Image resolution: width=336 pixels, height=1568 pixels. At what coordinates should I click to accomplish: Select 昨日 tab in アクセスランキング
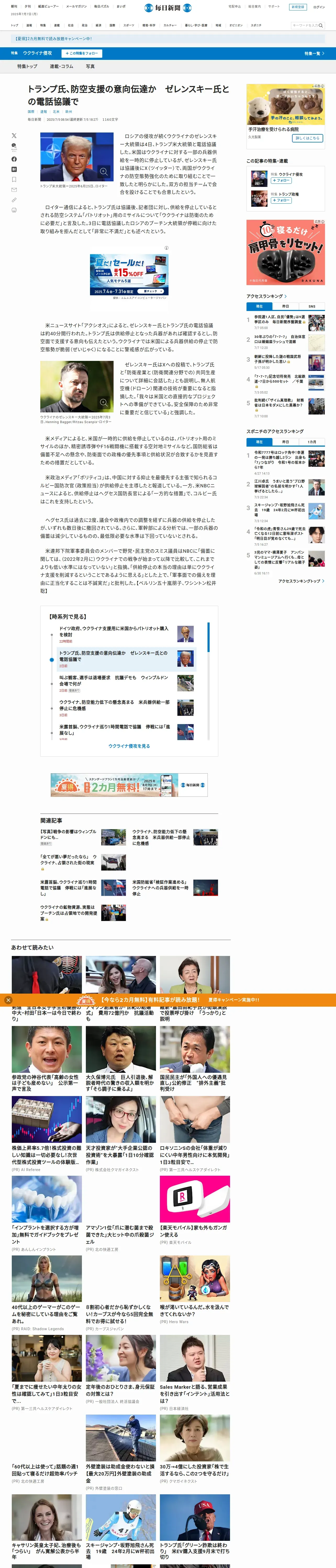[x=285, y=306]
